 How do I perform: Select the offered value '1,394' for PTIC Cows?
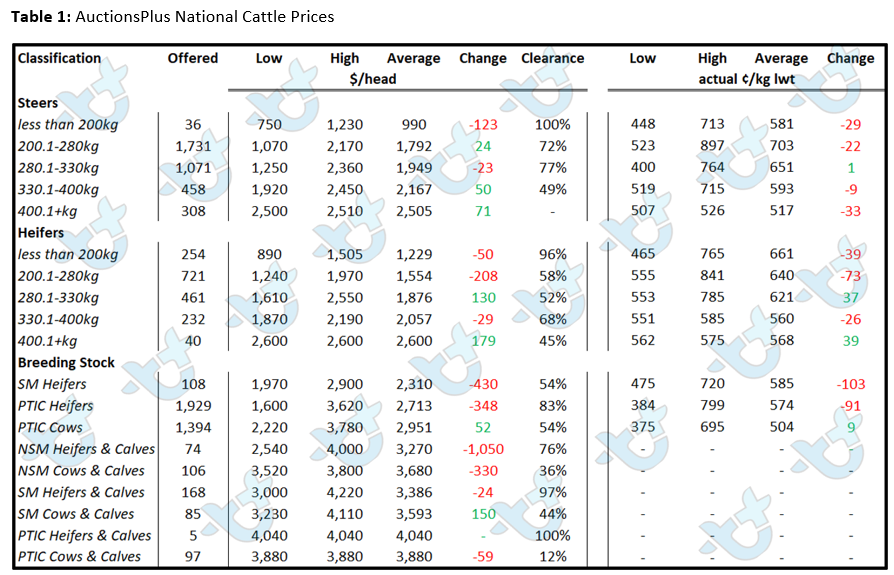[x=193, y=427]
